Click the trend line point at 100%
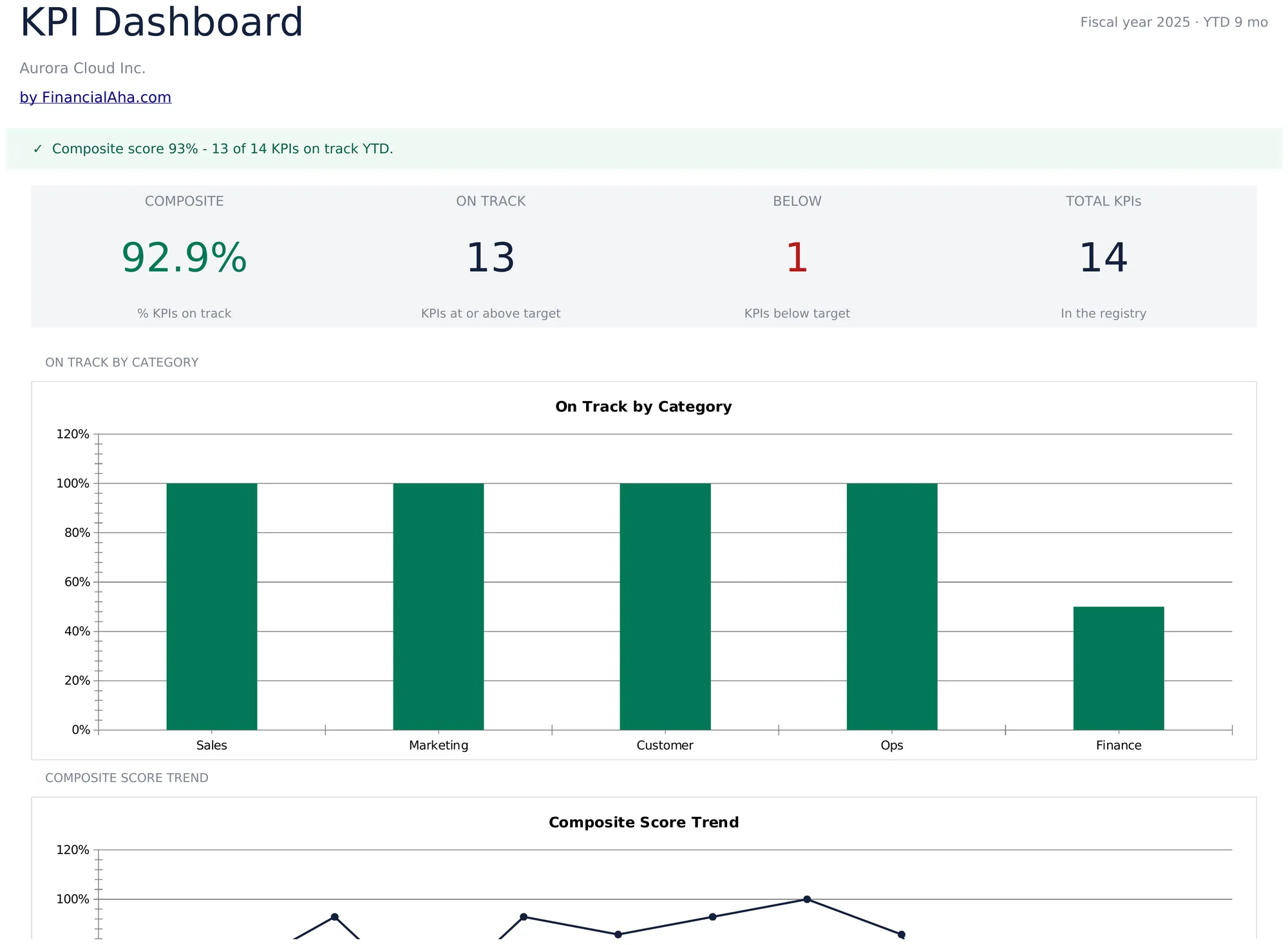Image resolution: width=1288 pixels, height=945 pixels. [807, 899]
